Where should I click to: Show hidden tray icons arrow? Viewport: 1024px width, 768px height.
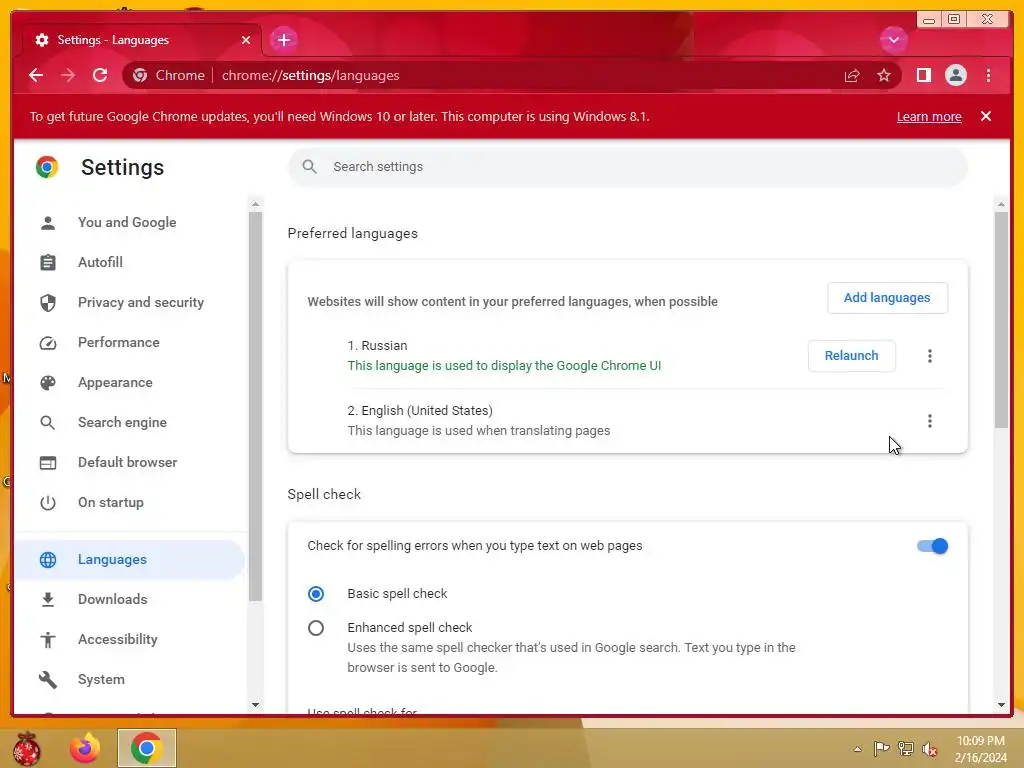click(x=857, y=749)
